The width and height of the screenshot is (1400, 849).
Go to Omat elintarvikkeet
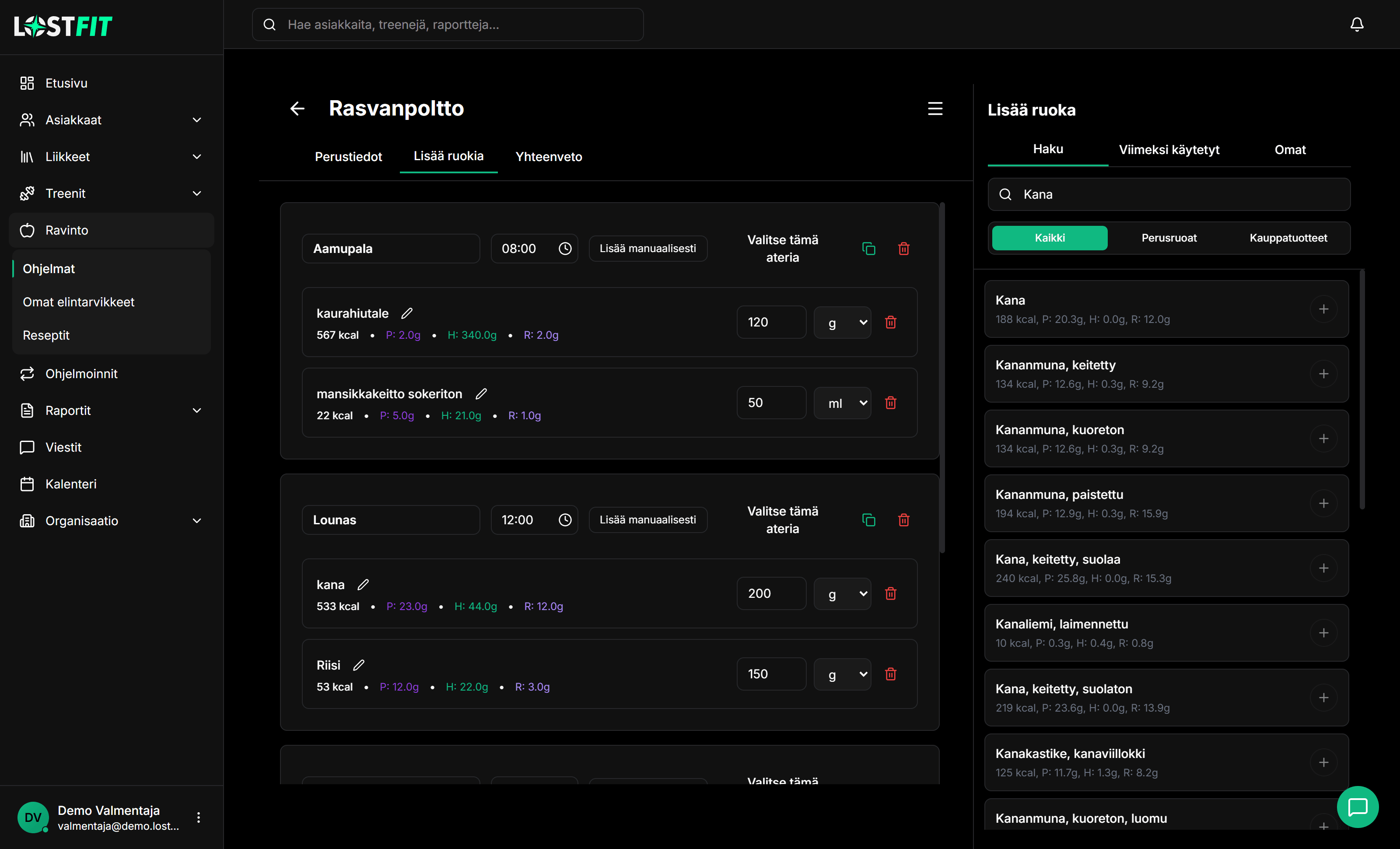click(x=78, y=302)
